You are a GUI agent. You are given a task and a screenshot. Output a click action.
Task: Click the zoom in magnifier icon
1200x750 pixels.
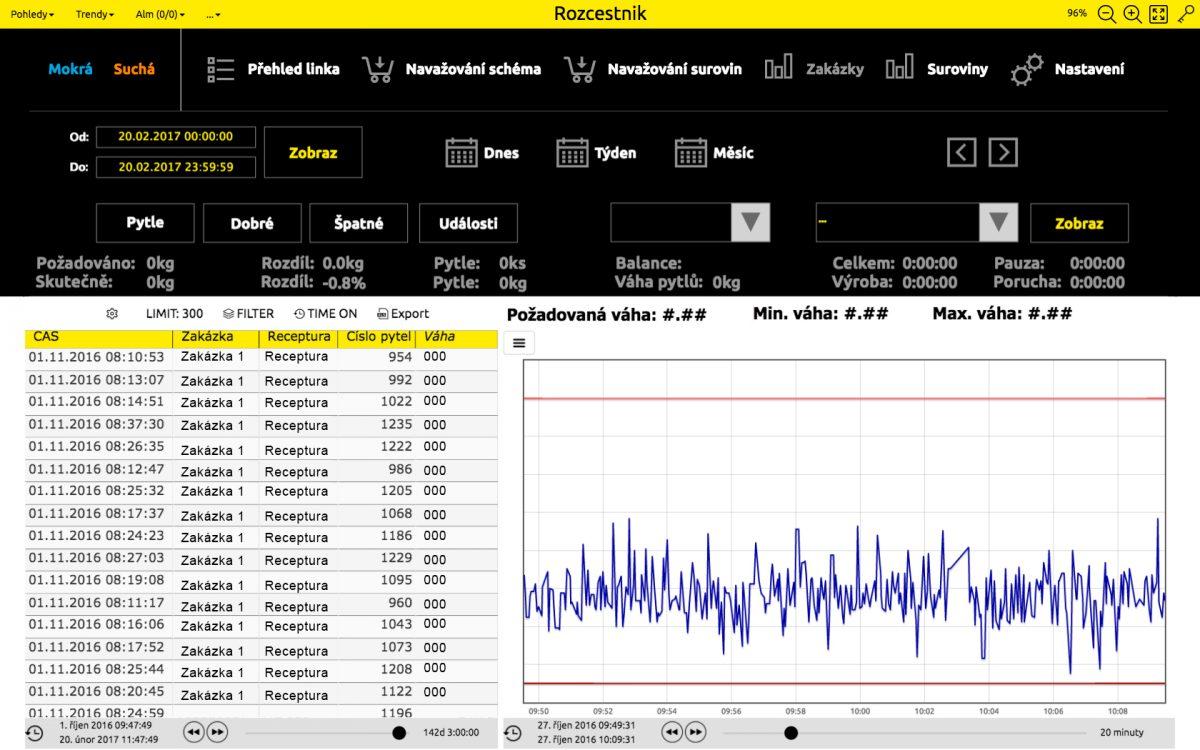1132,14
